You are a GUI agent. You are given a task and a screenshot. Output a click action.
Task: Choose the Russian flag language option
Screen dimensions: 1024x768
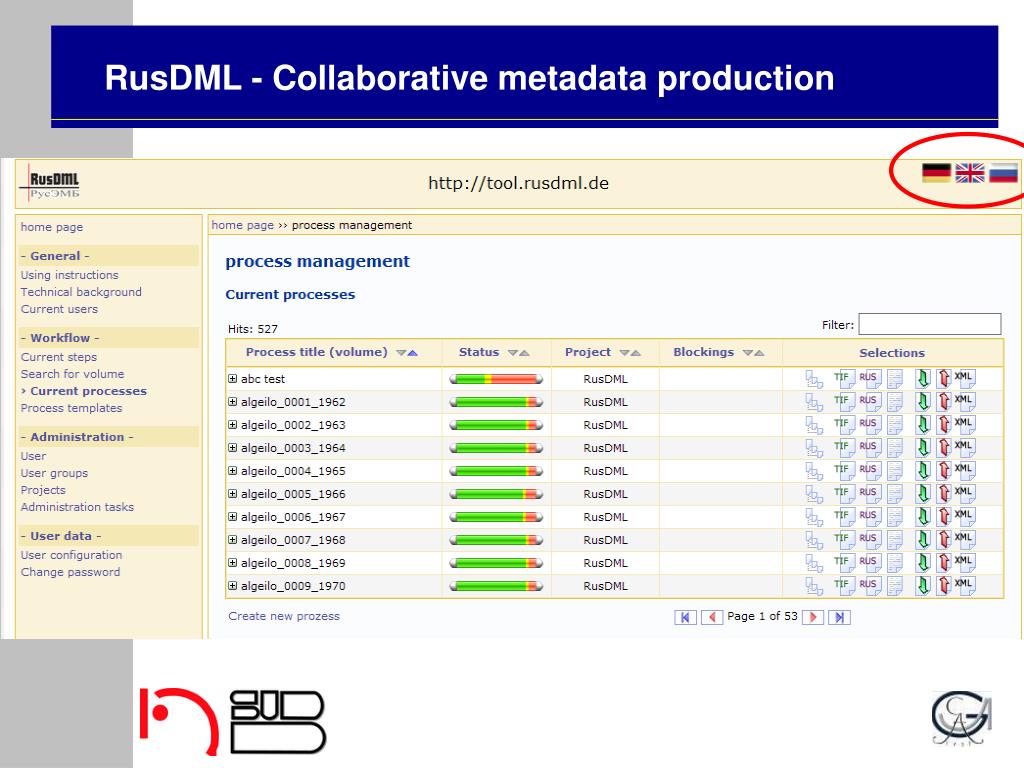click(x=1003, y=173)
